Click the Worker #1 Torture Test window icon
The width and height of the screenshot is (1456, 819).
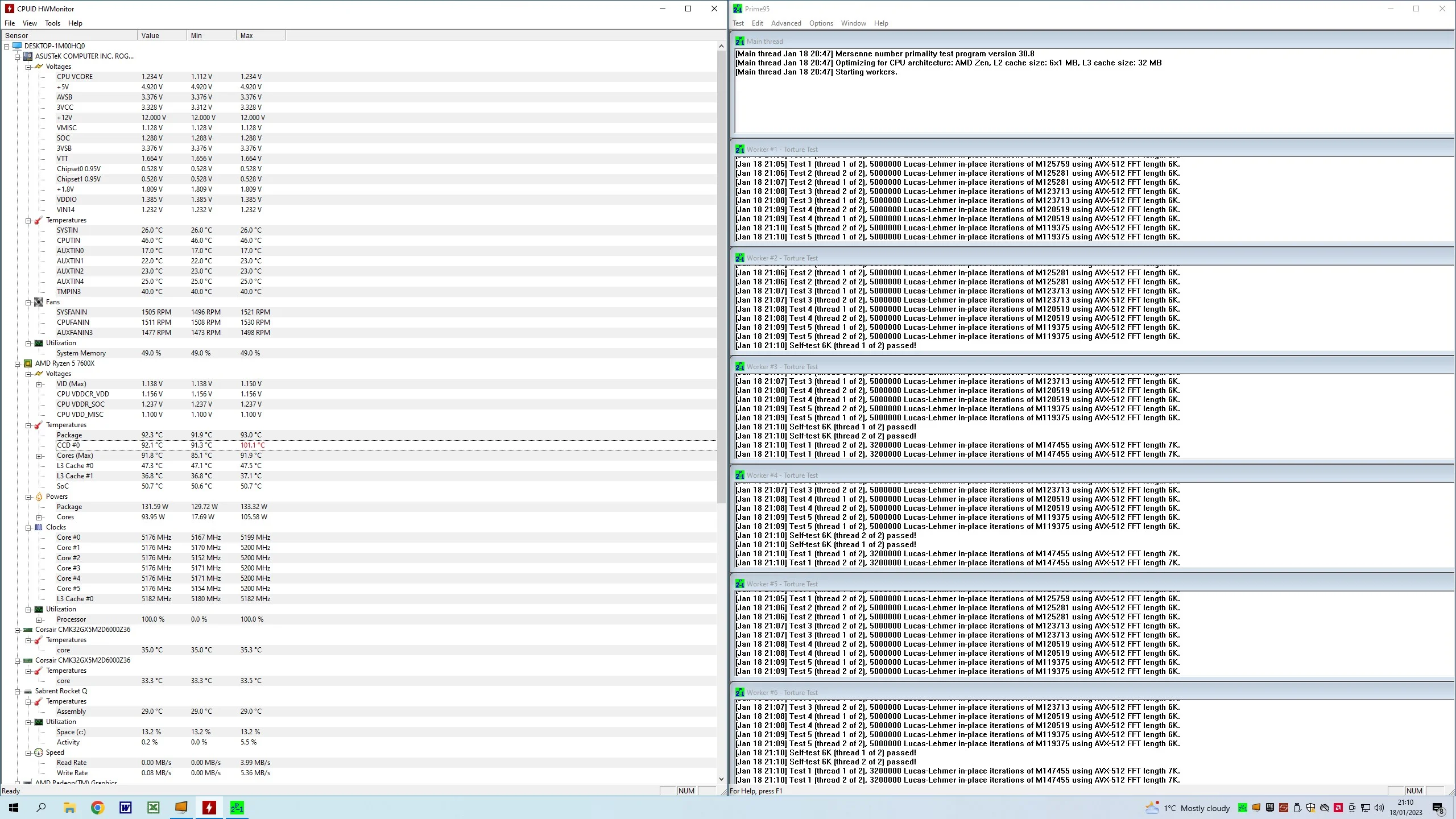(x=739, y=150)
